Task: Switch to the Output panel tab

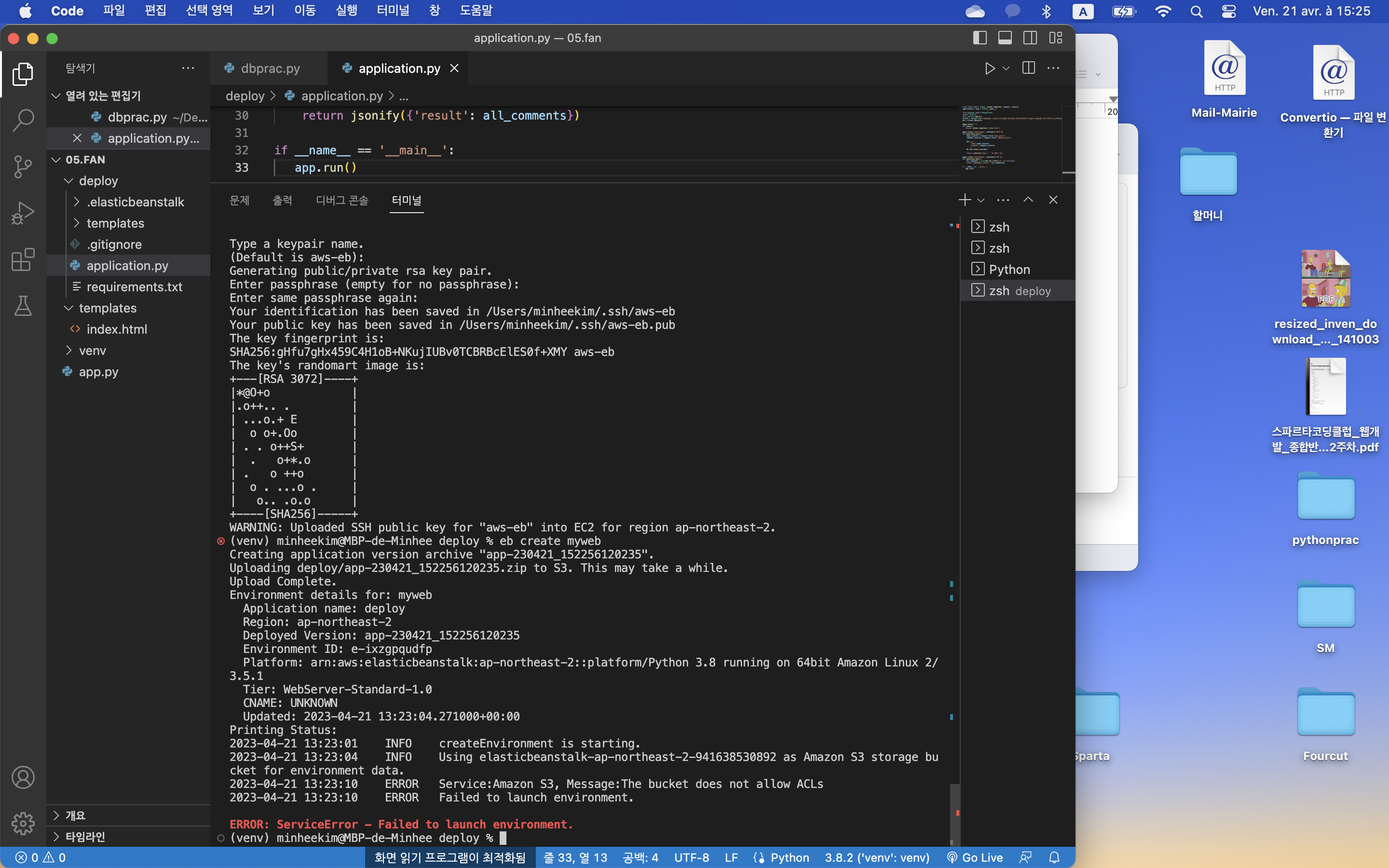Action: [283, 200]
